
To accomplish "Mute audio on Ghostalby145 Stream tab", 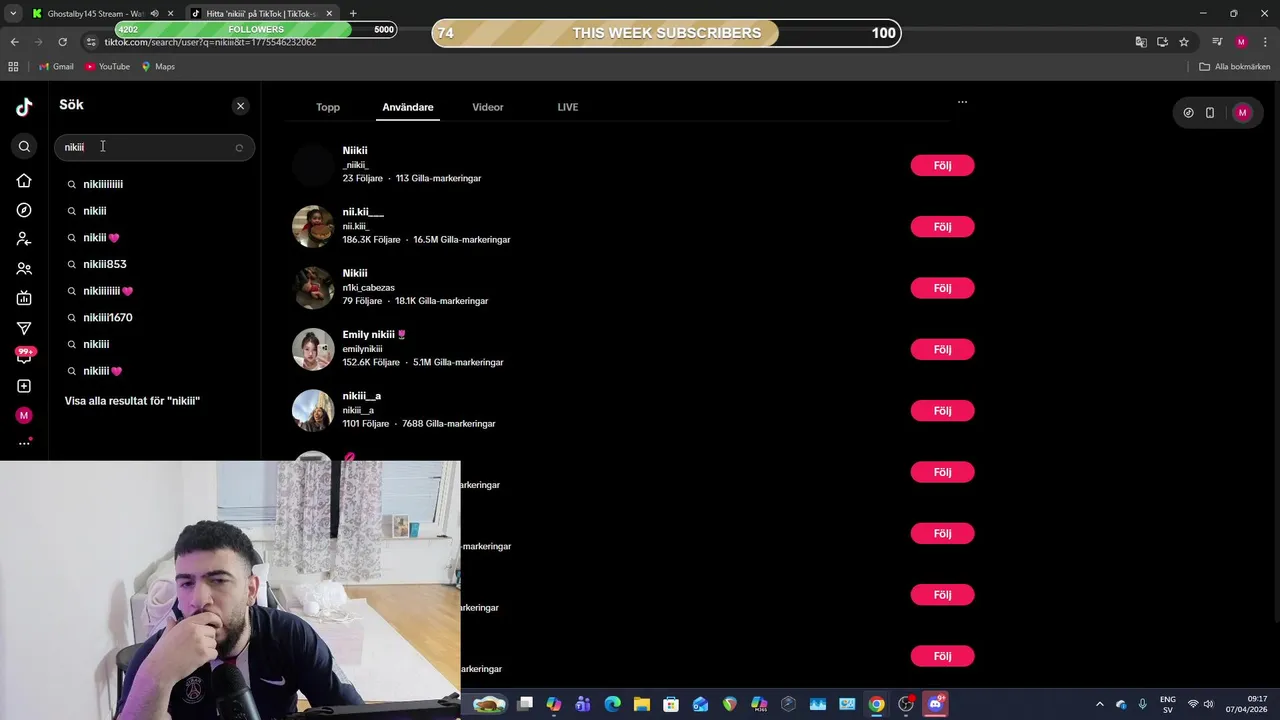I will click(x=154, y=14).
